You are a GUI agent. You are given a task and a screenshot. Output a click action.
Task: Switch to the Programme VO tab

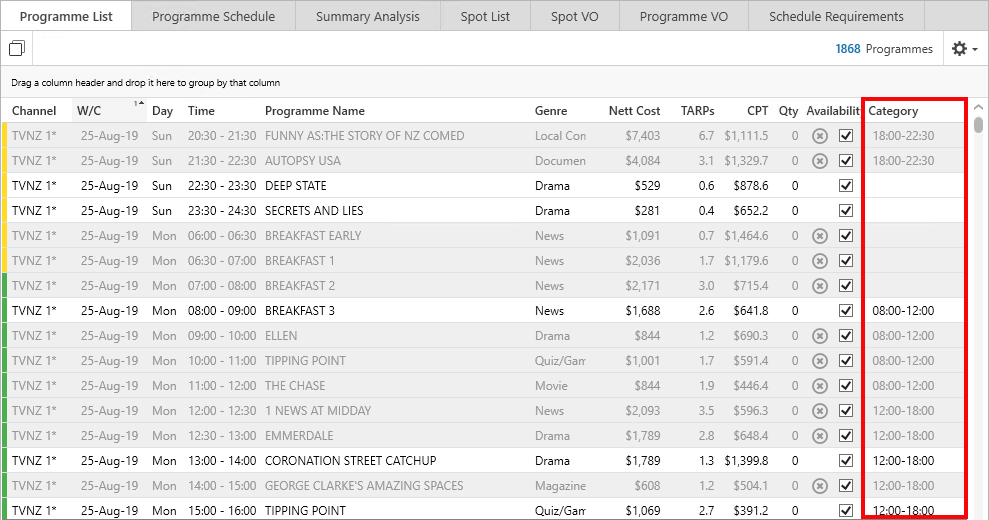[x=684, y=16]
